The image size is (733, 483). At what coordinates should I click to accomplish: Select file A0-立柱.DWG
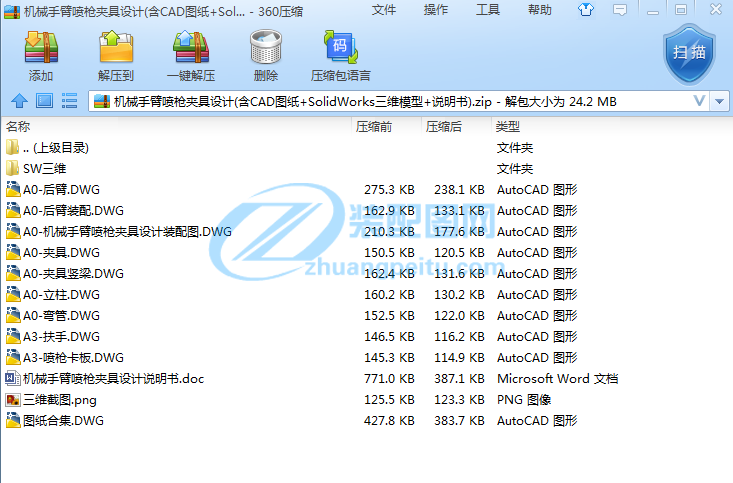click(x=61, y=295)
